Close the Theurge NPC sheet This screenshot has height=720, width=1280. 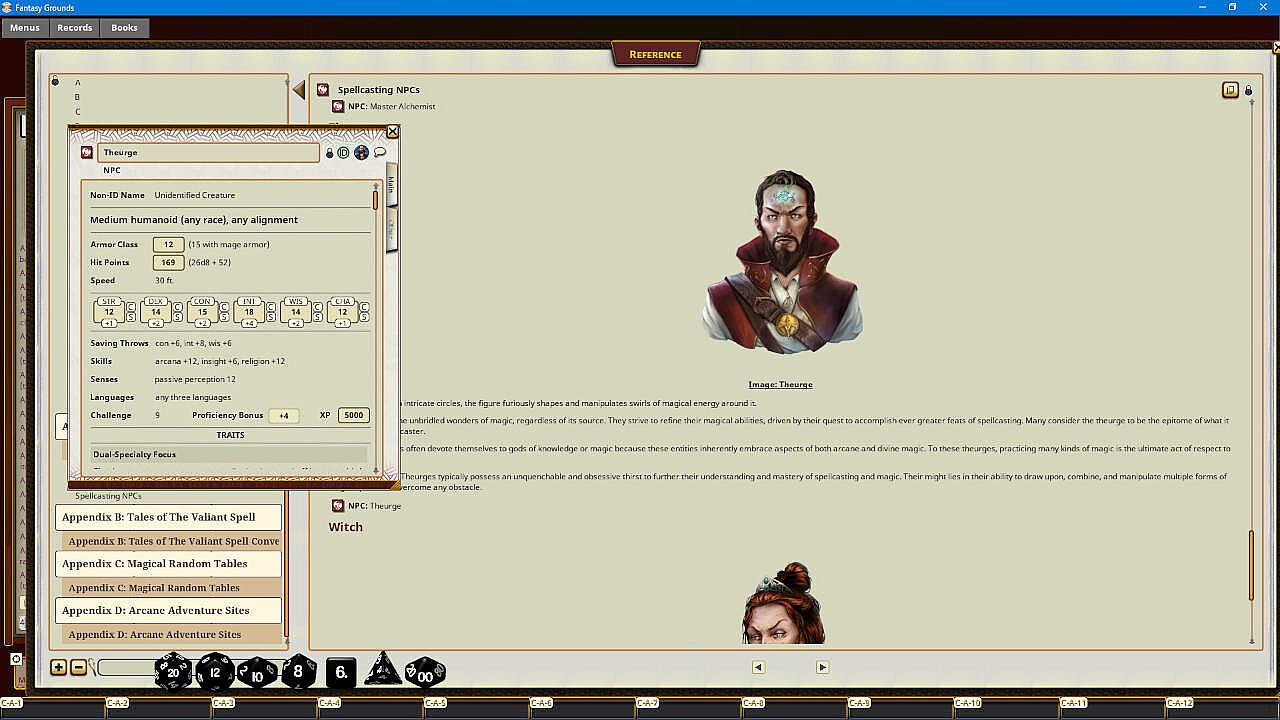[393, 132]
